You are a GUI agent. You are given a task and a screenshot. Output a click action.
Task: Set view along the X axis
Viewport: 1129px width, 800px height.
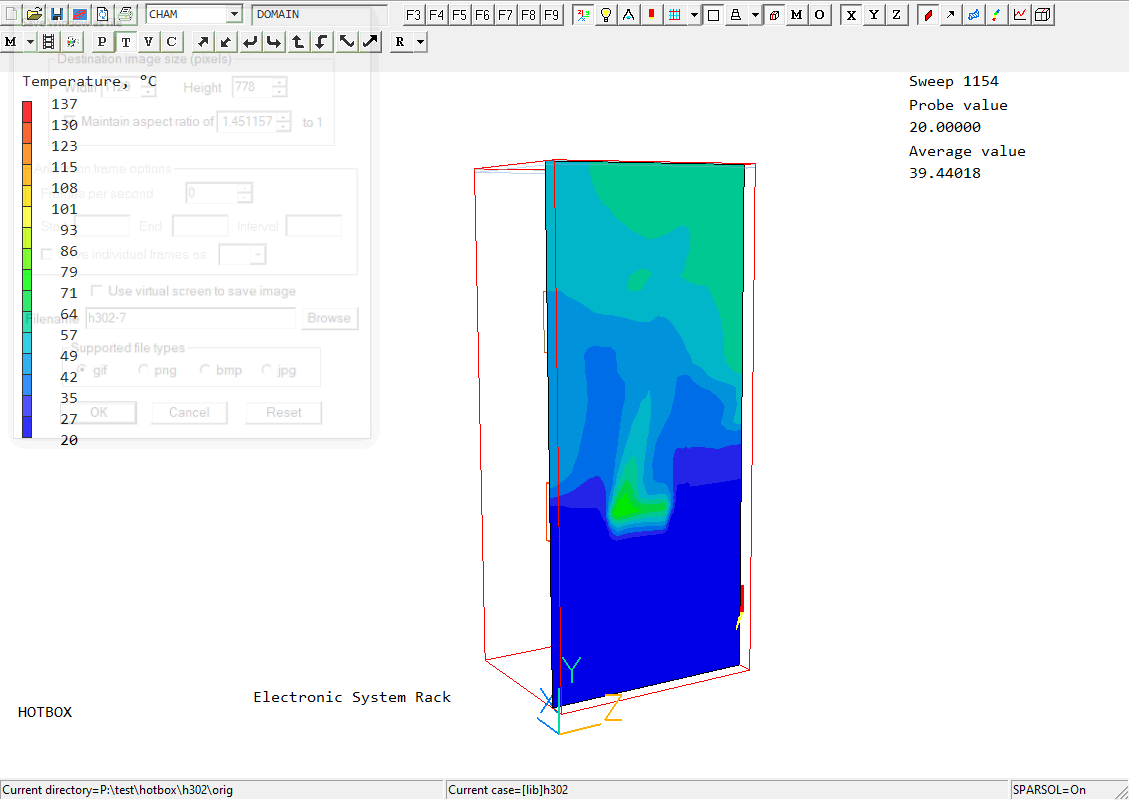[851, 14]
